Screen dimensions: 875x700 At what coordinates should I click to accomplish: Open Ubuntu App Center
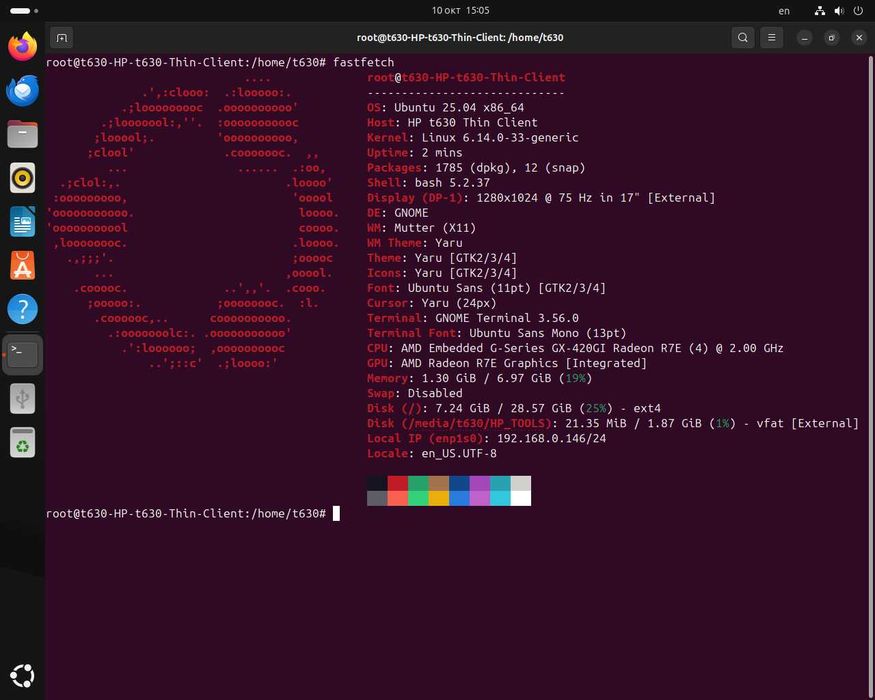pos(22,266)
